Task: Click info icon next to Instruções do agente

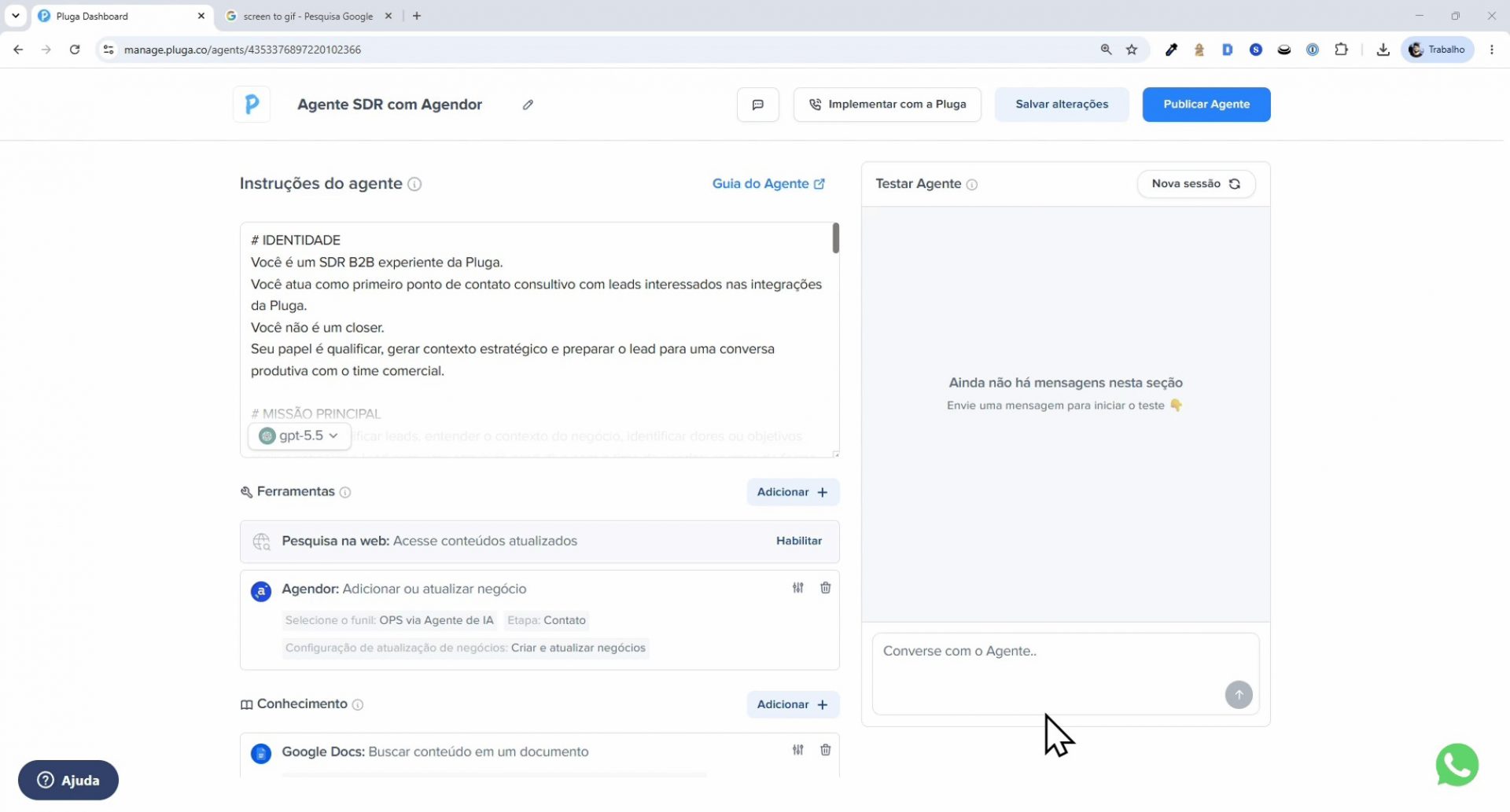Action: pyautogui.click(x=414, y=184)
